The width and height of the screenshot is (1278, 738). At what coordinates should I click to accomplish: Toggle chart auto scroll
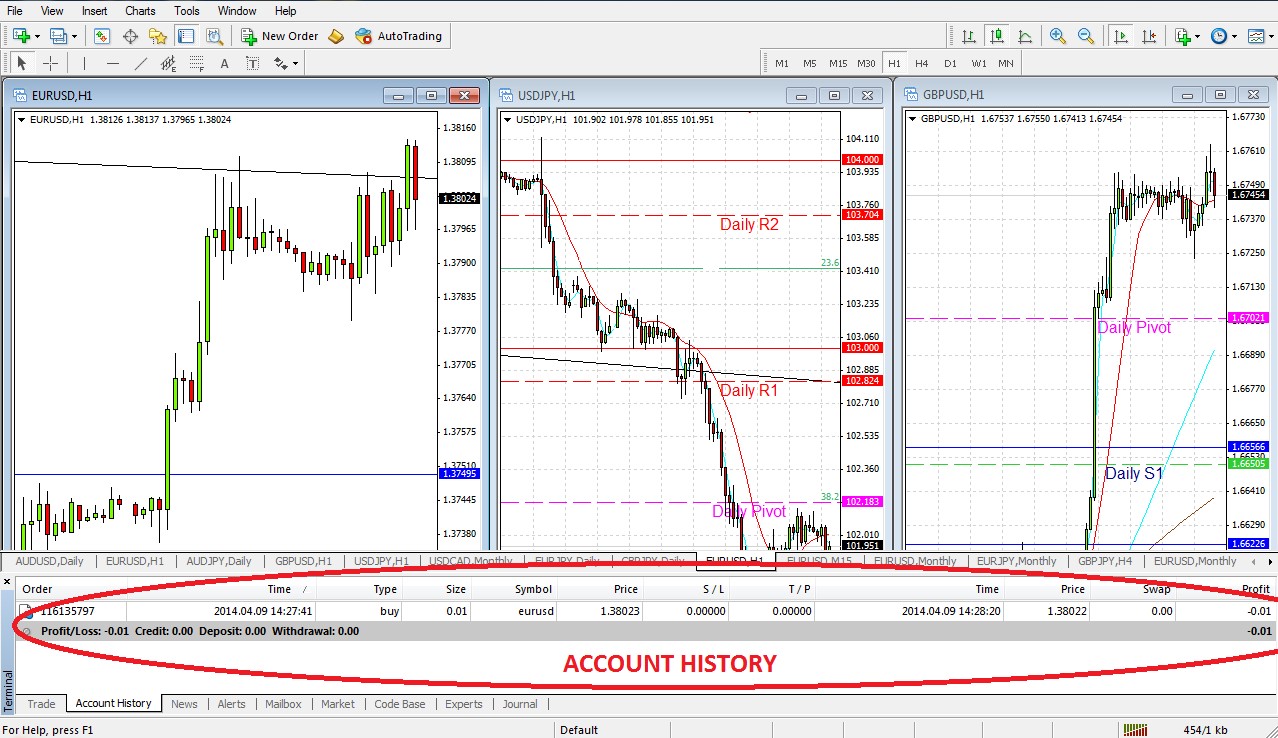(x=1122, y=36)
